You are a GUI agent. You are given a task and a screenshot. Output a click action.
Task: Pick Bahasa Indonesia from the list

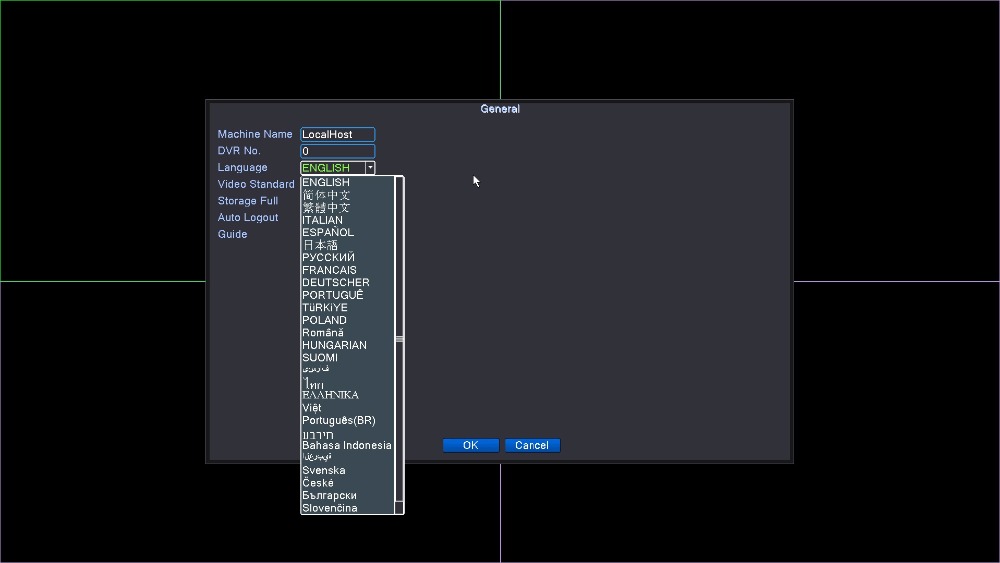[x=348, y=446]
